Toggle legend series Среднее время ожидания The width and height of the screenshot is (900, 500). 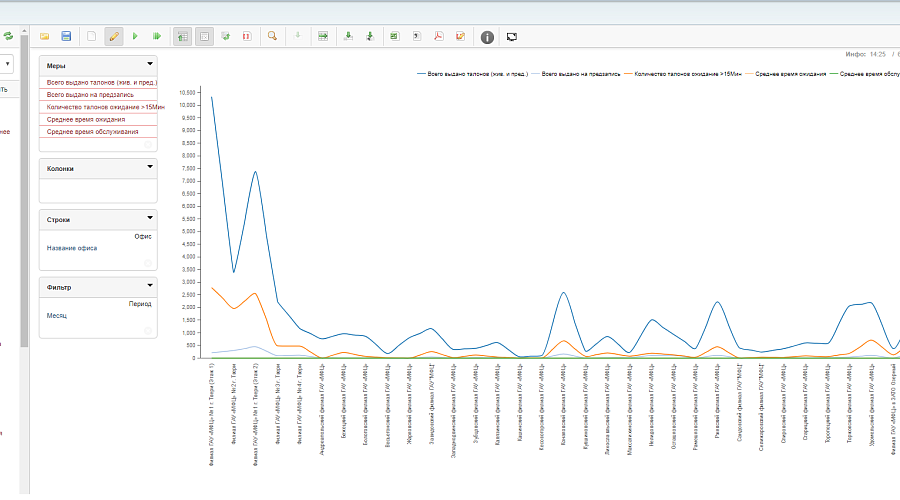click(786, 74)
